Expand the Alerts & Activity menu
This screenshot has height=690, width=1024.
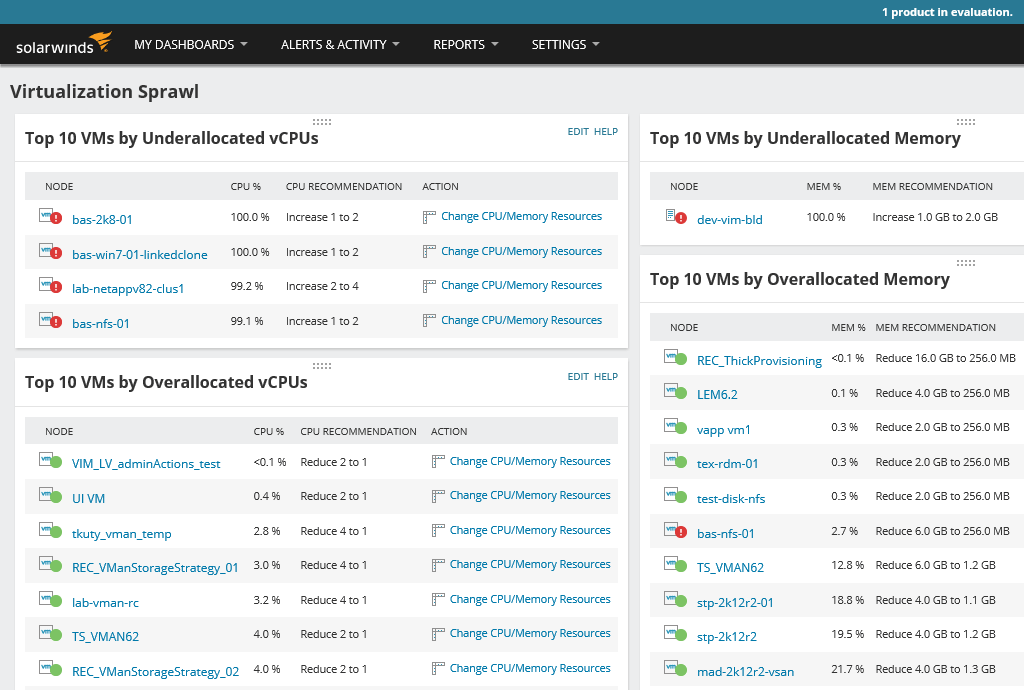click(x=340, y=45)
